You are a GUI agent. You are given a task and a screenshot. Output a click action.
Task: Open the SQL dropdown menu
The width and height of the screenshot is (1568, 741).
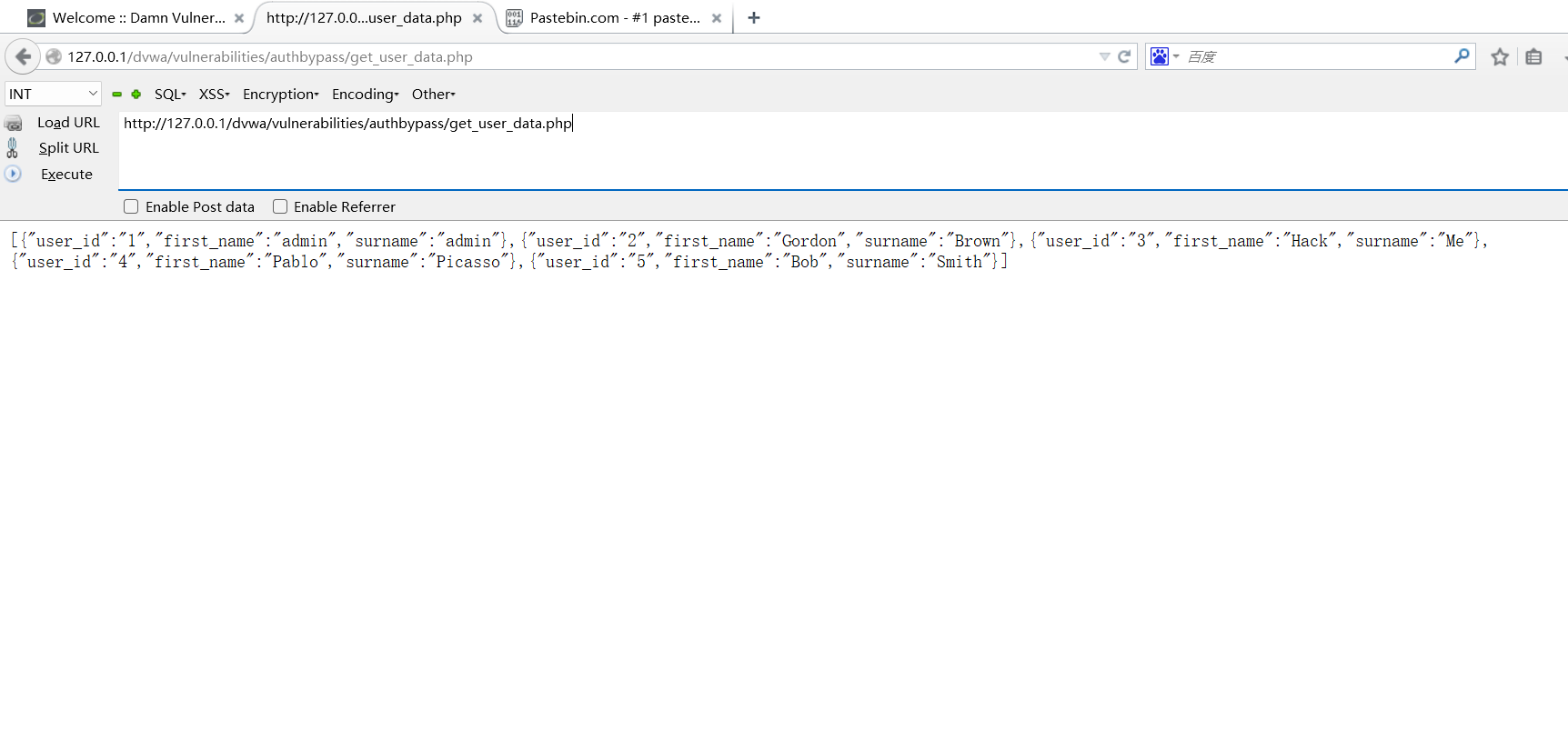pyautogui.click(x=170, y=95)
